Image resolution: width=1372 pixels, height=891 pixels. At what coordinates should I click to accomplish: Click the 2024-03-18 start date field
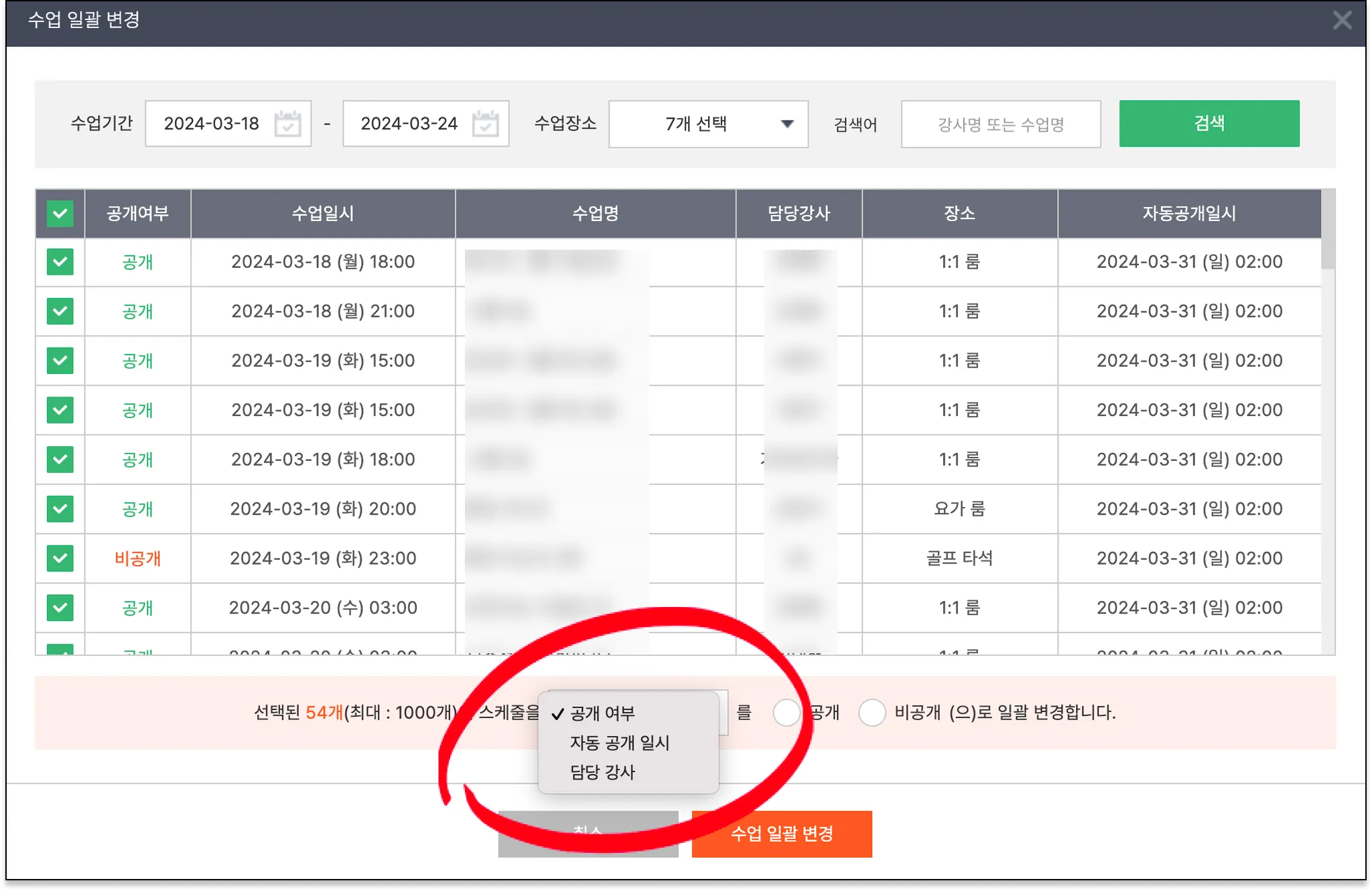[x=212, y=124]
